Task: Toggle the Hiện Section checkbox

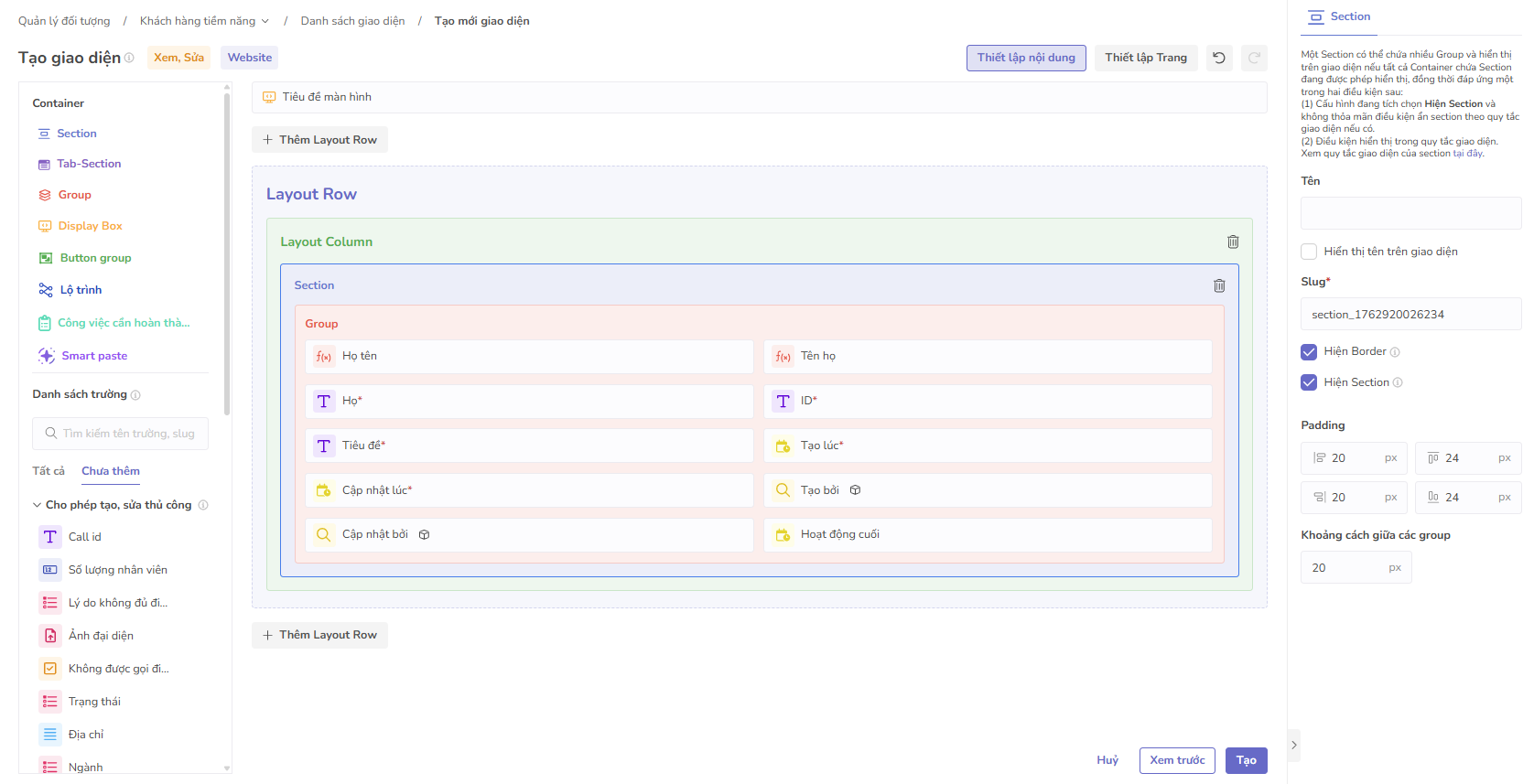Action: pyautogui.click(x=1309, y=382)
